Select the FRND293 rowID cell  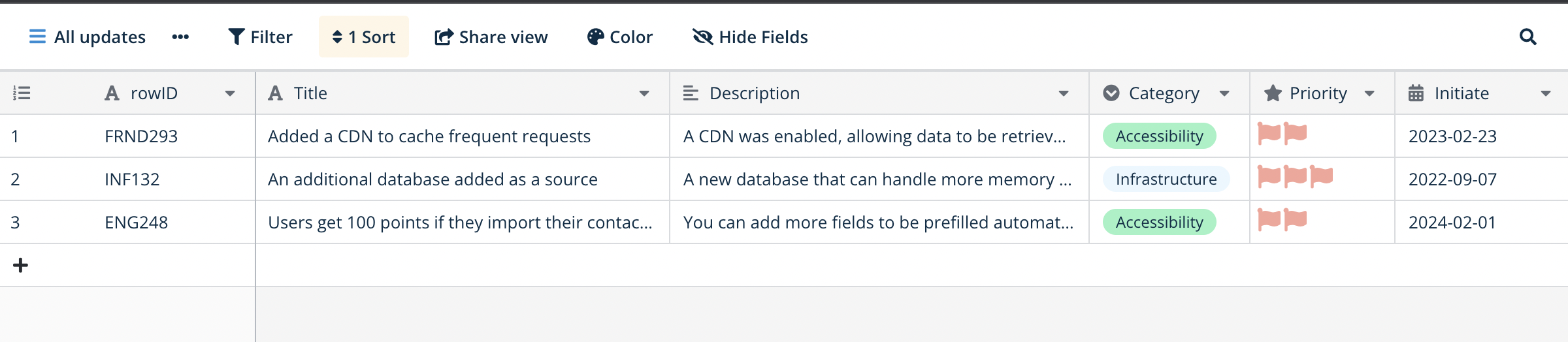(141, 136)
